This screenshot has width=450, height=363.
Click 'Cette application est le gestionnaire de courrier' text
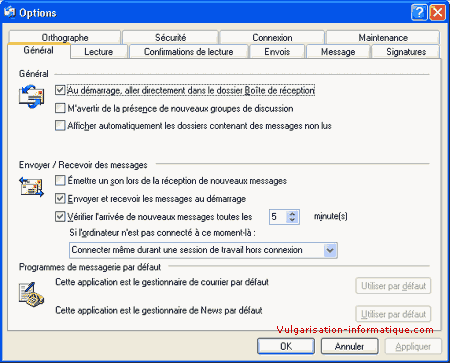[162, 282]
